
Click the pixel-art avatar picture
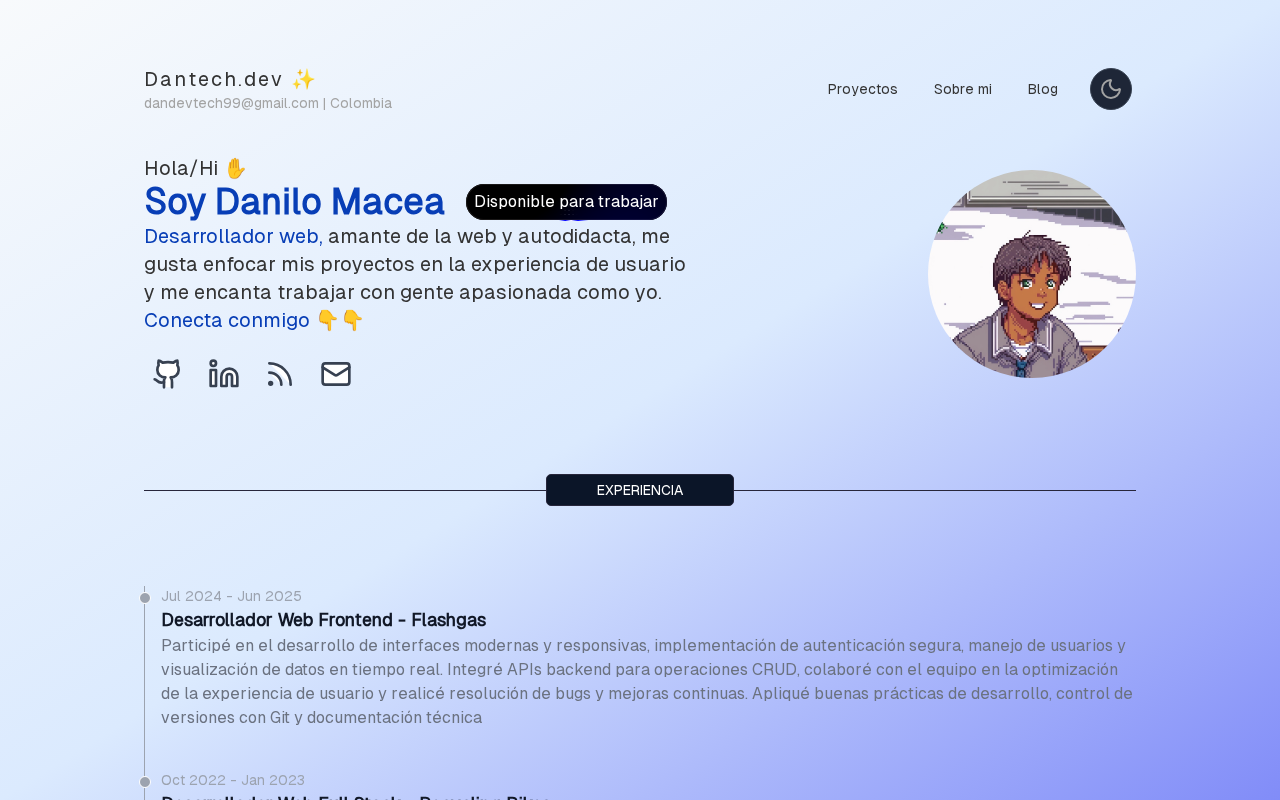pyautogui.click(x=1032, y=274)
